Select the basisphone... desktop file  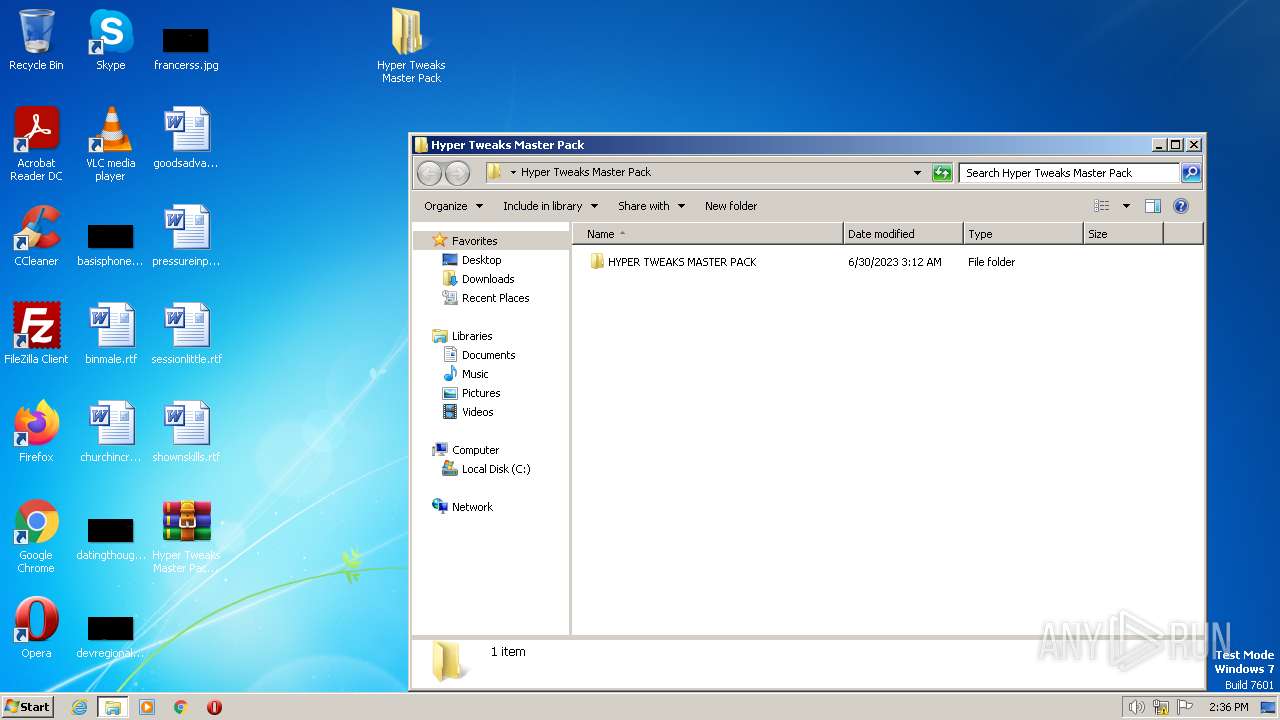tap(110, 244)
